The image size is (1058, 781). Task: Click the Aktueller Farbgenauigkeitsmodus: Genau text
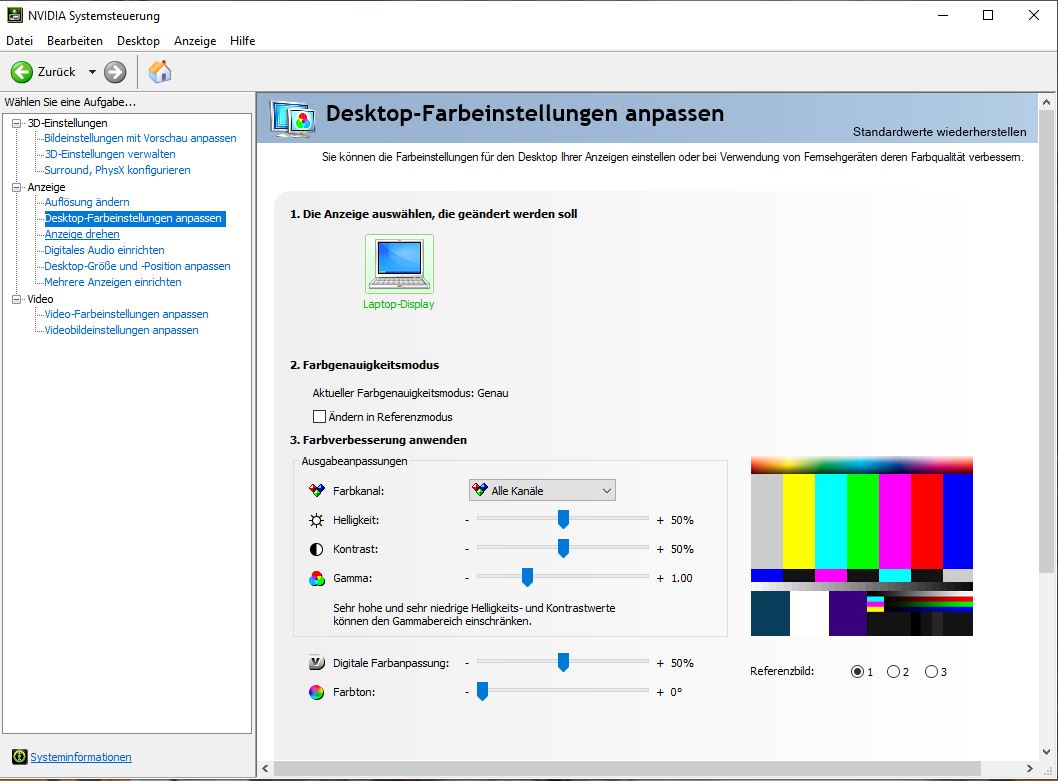(410, 393)
